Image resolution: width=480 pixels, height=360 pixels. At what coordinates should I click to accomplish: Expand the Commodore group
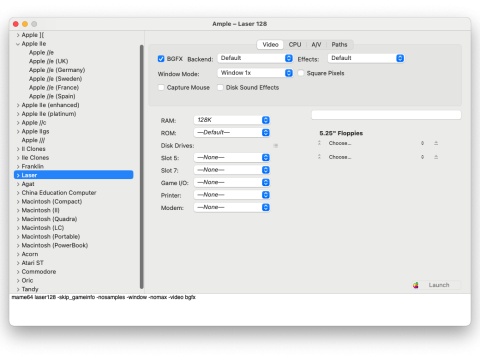pos(18,272)
